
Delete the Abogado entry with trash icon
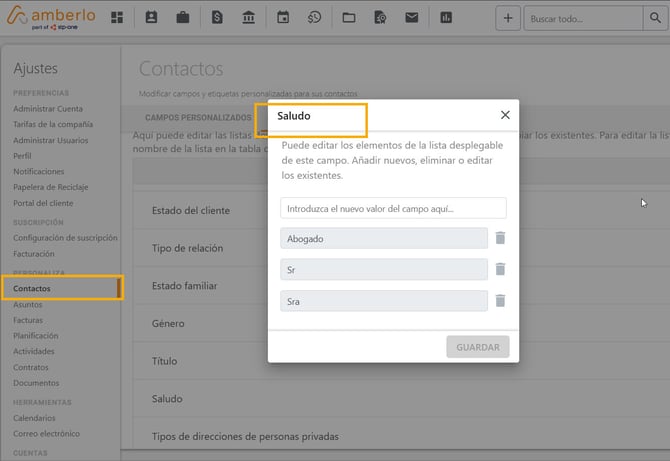[x=500, y=238]
